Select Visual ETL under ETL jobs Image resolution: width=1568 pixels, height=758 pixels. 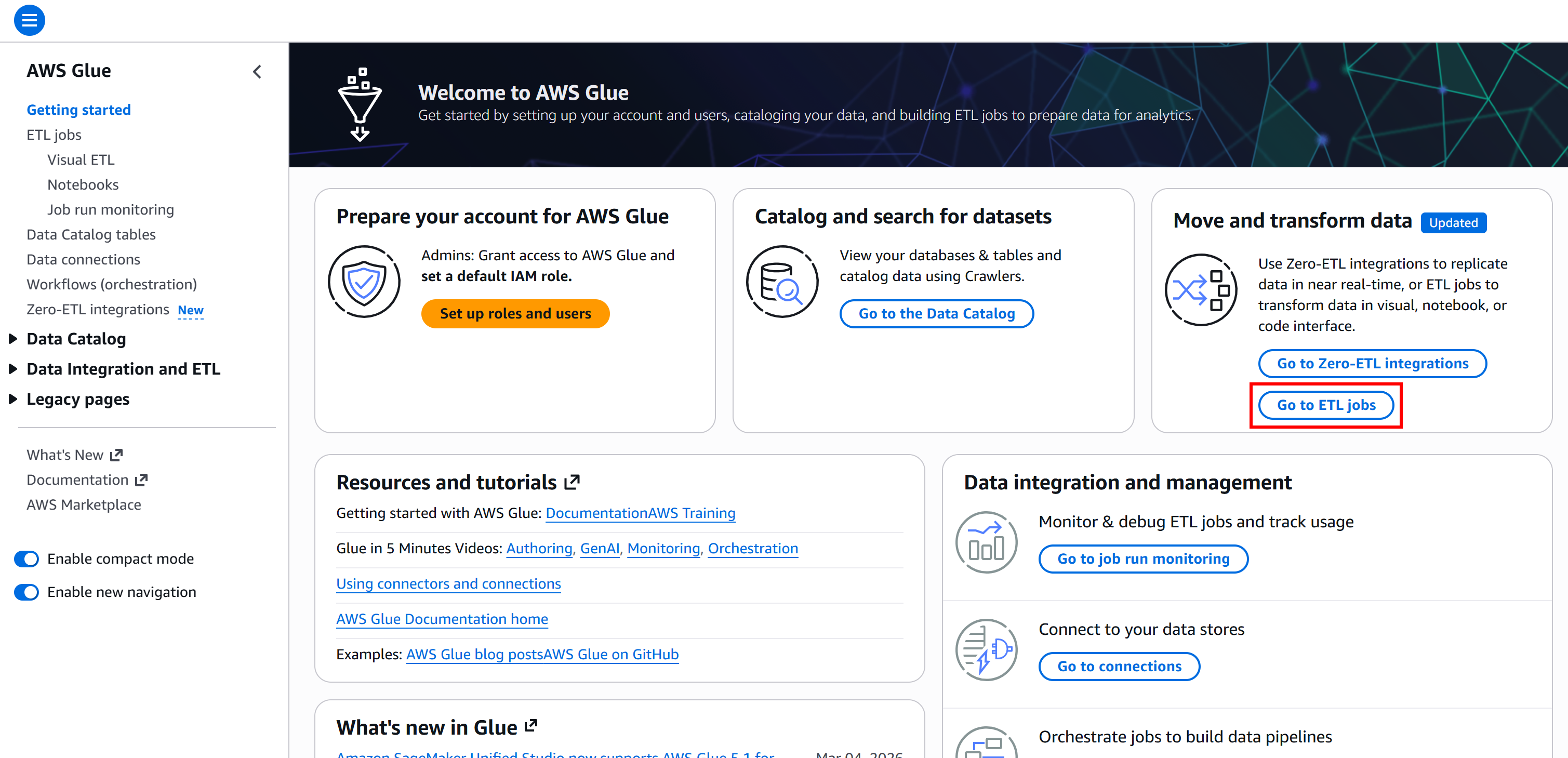point(81,159)
